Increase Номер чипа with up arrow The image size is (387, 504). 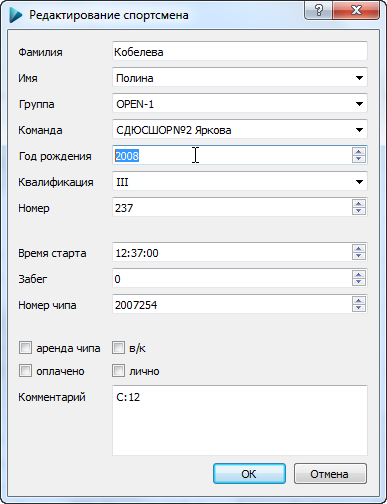[x=359, y=301]
